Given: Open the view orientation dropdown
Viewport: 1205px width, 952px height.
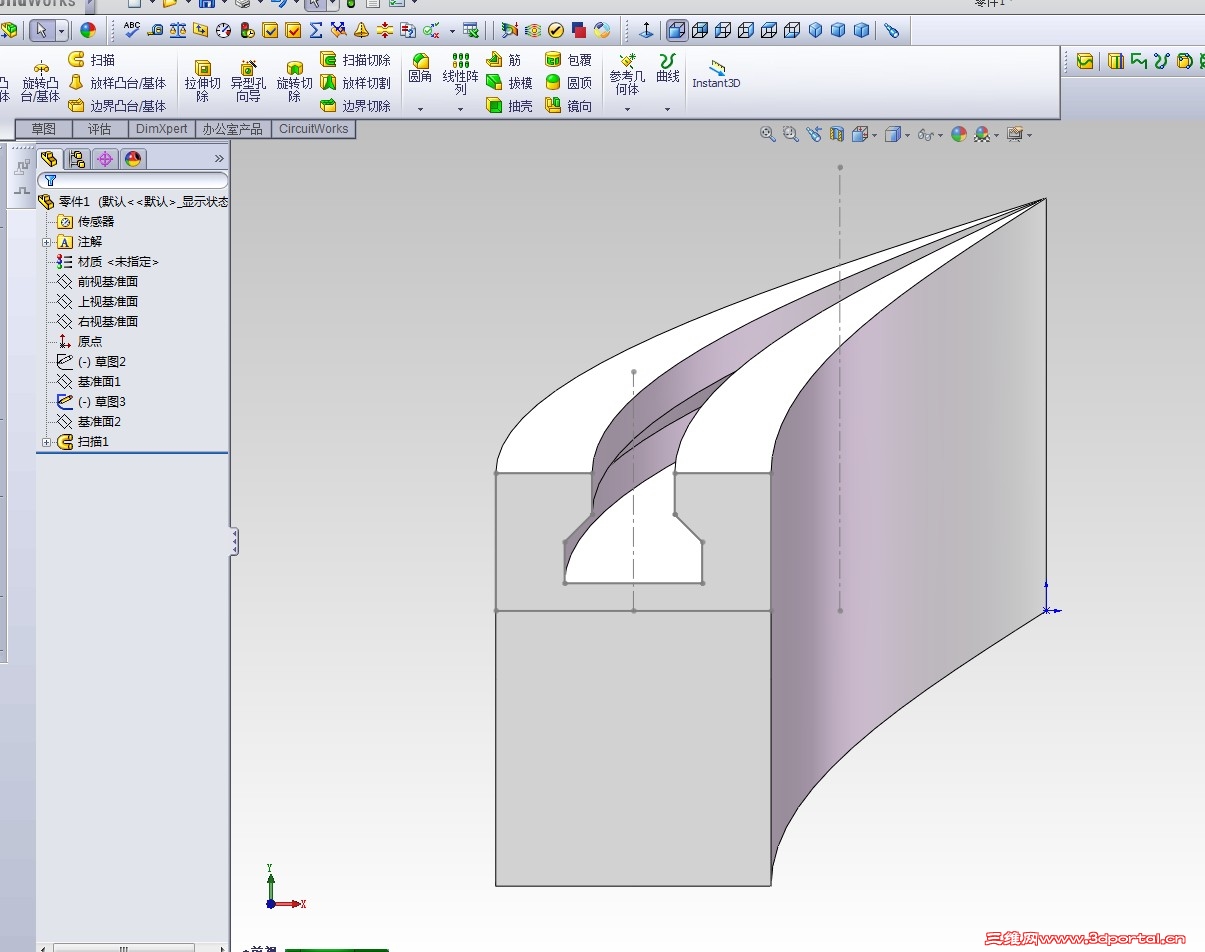Looking at the screenshot, I should (864, 134).
